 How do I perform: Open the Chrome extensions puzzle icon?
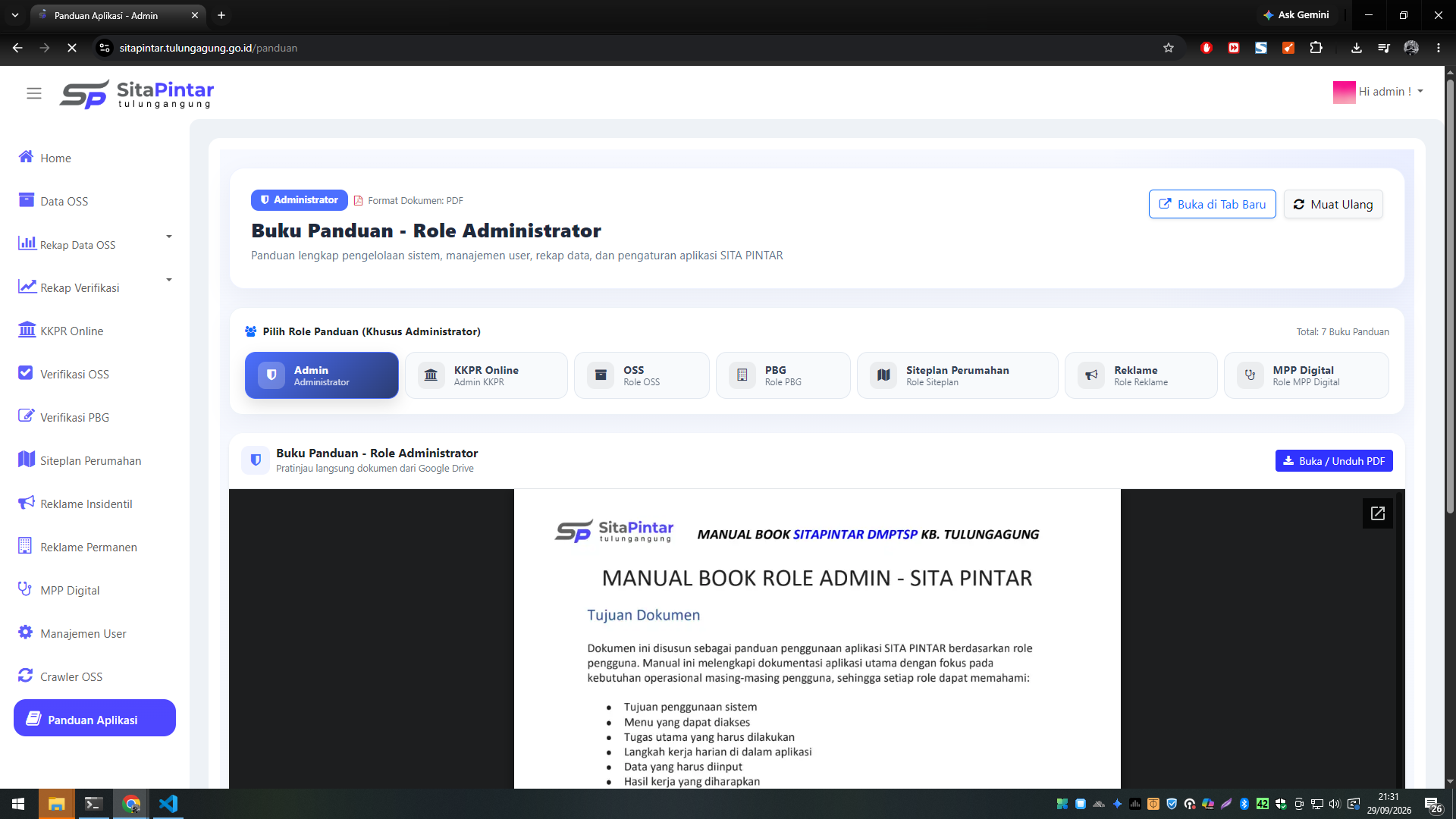[1316, 48]
